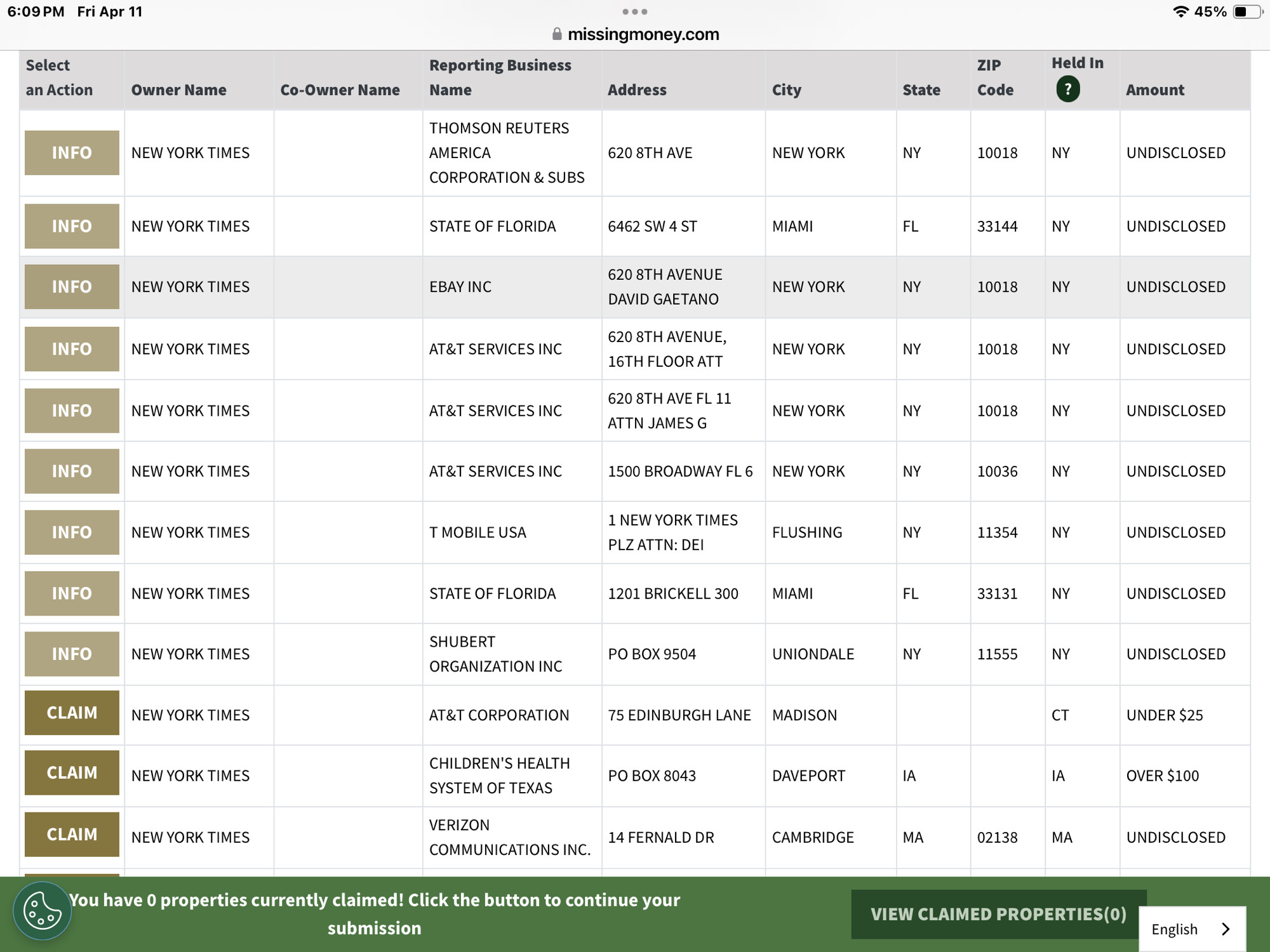Click INFO for AT&T Services 16TH FLOOR ATT row

(72, 349)
